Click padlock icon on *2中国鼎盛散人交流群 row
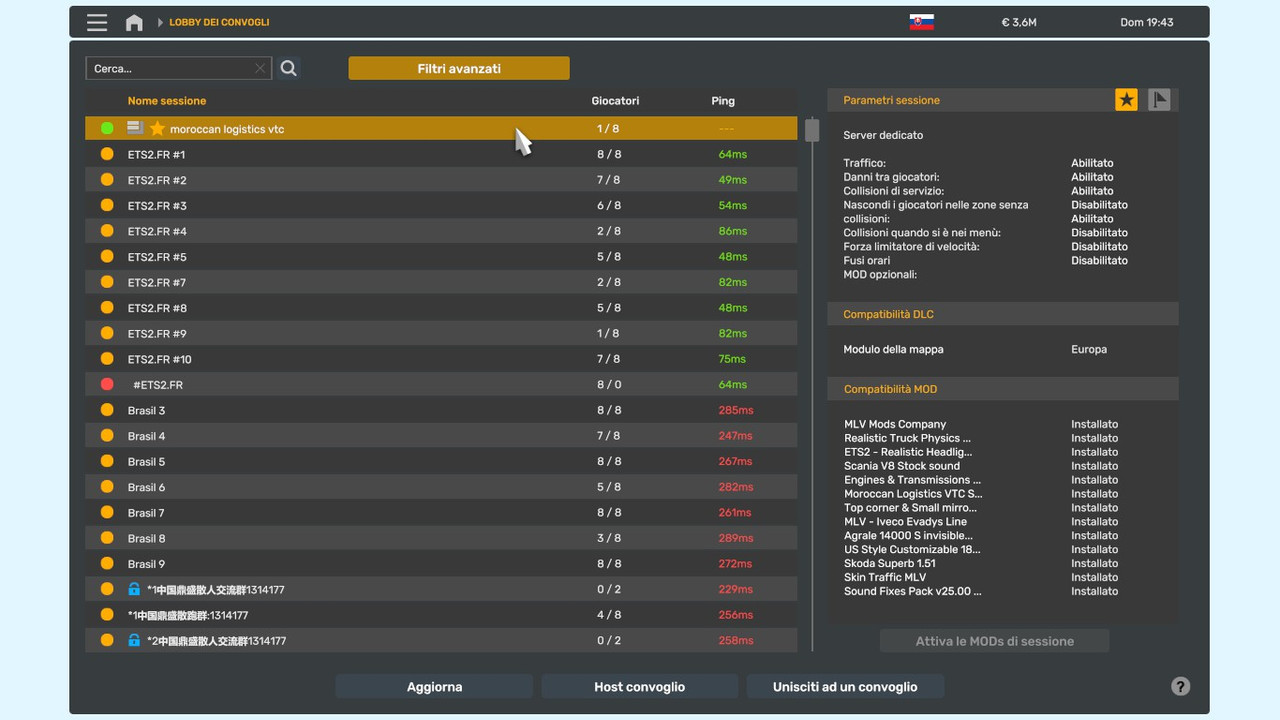Viewport: 1280px width, 720px height. [x=134, y=640]
